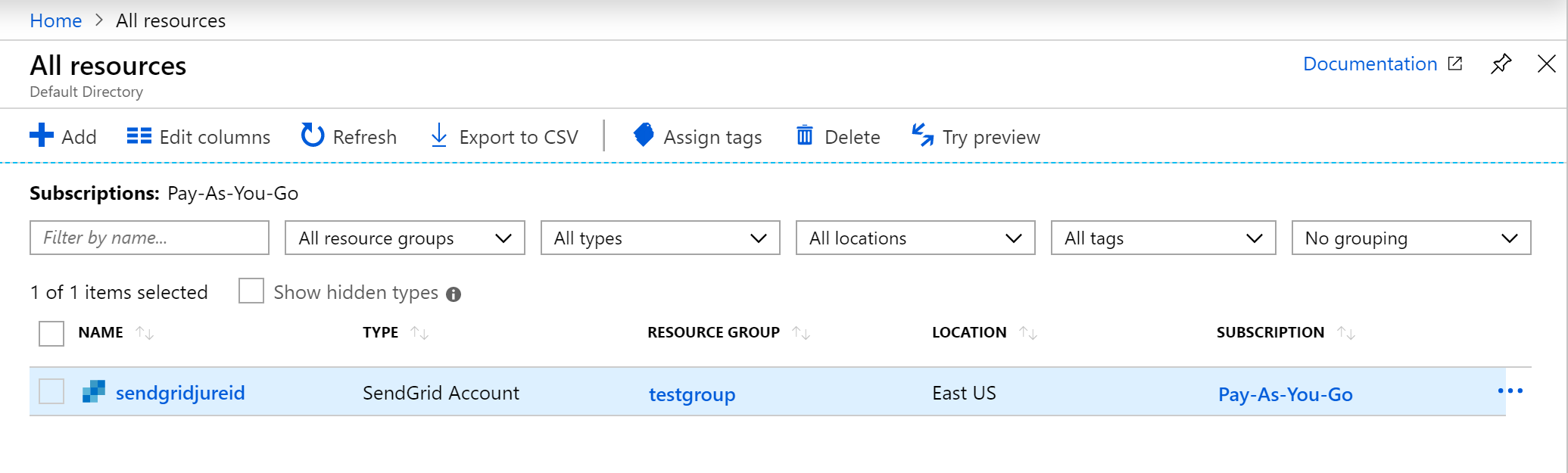
Task: Click the Add plus icon
Action: pyautogui.click(x=42, y=135)
